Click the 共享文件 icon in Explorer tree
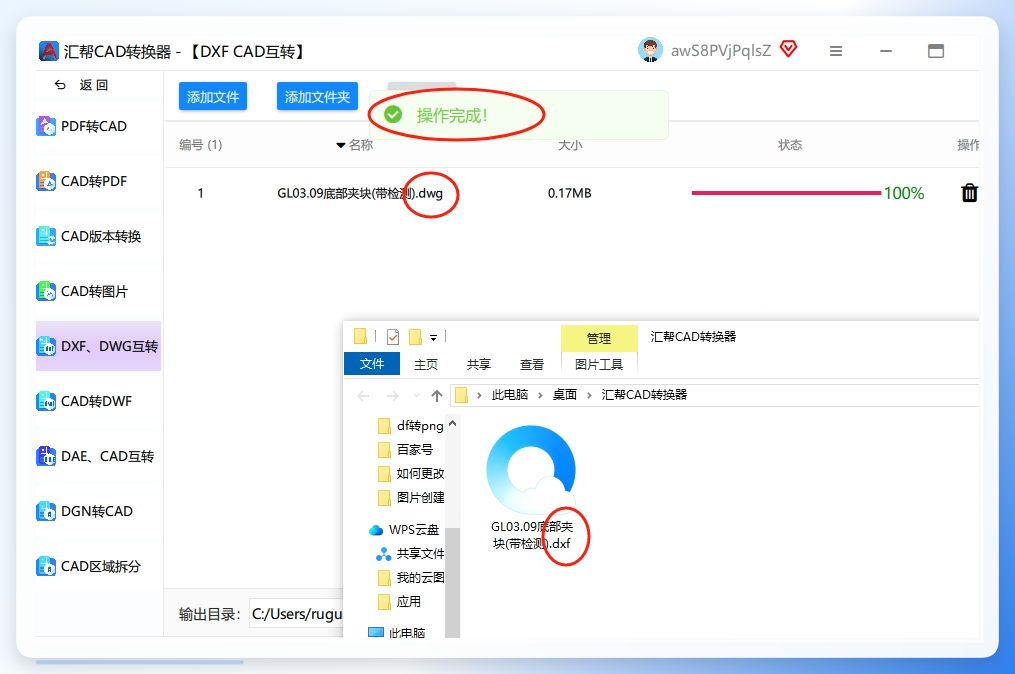Screen dimensions: 1015x674 tap(383, 554)
